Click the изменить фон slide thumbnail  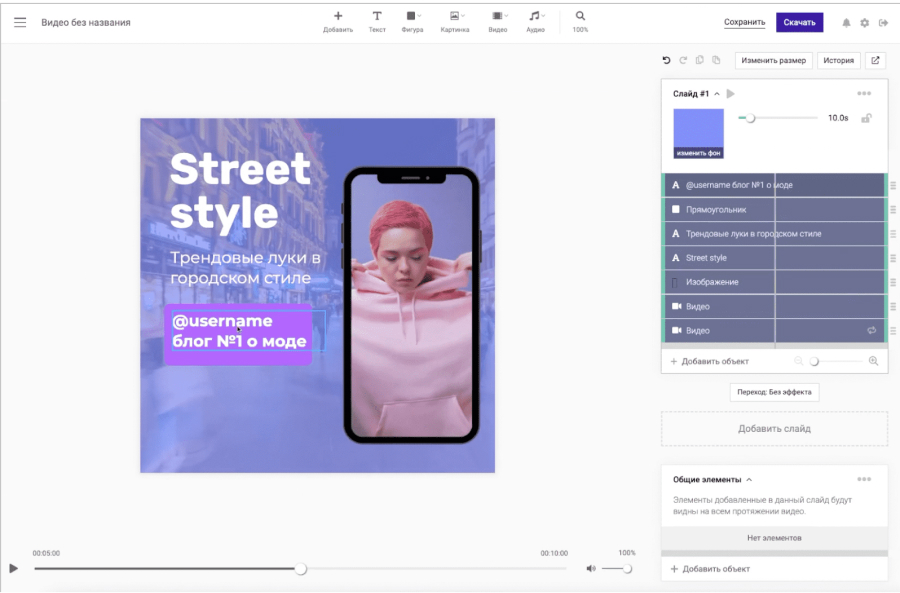(699, 134)
